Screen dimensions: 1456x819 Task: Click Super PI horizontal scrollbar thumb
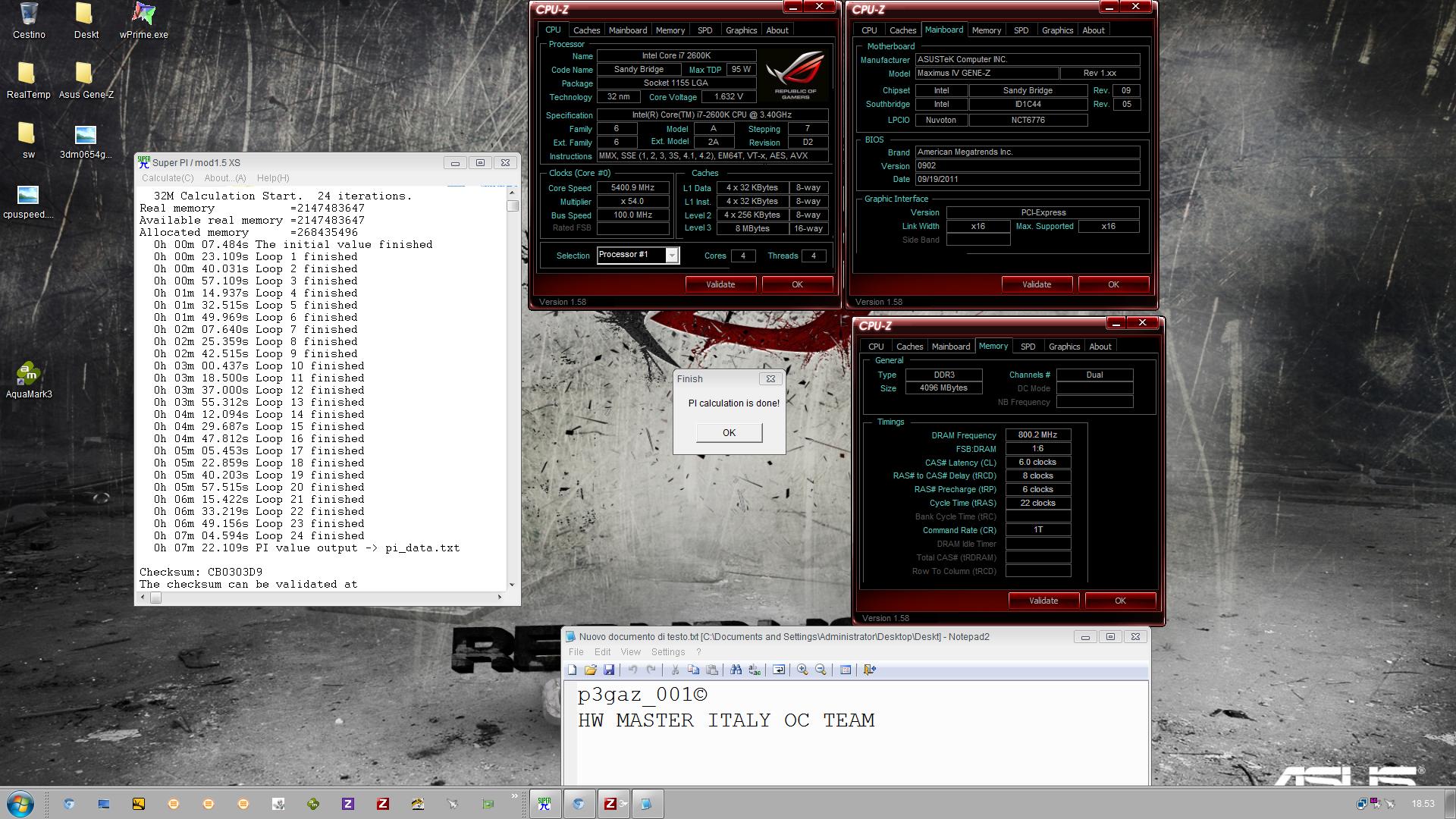(155, 598)
